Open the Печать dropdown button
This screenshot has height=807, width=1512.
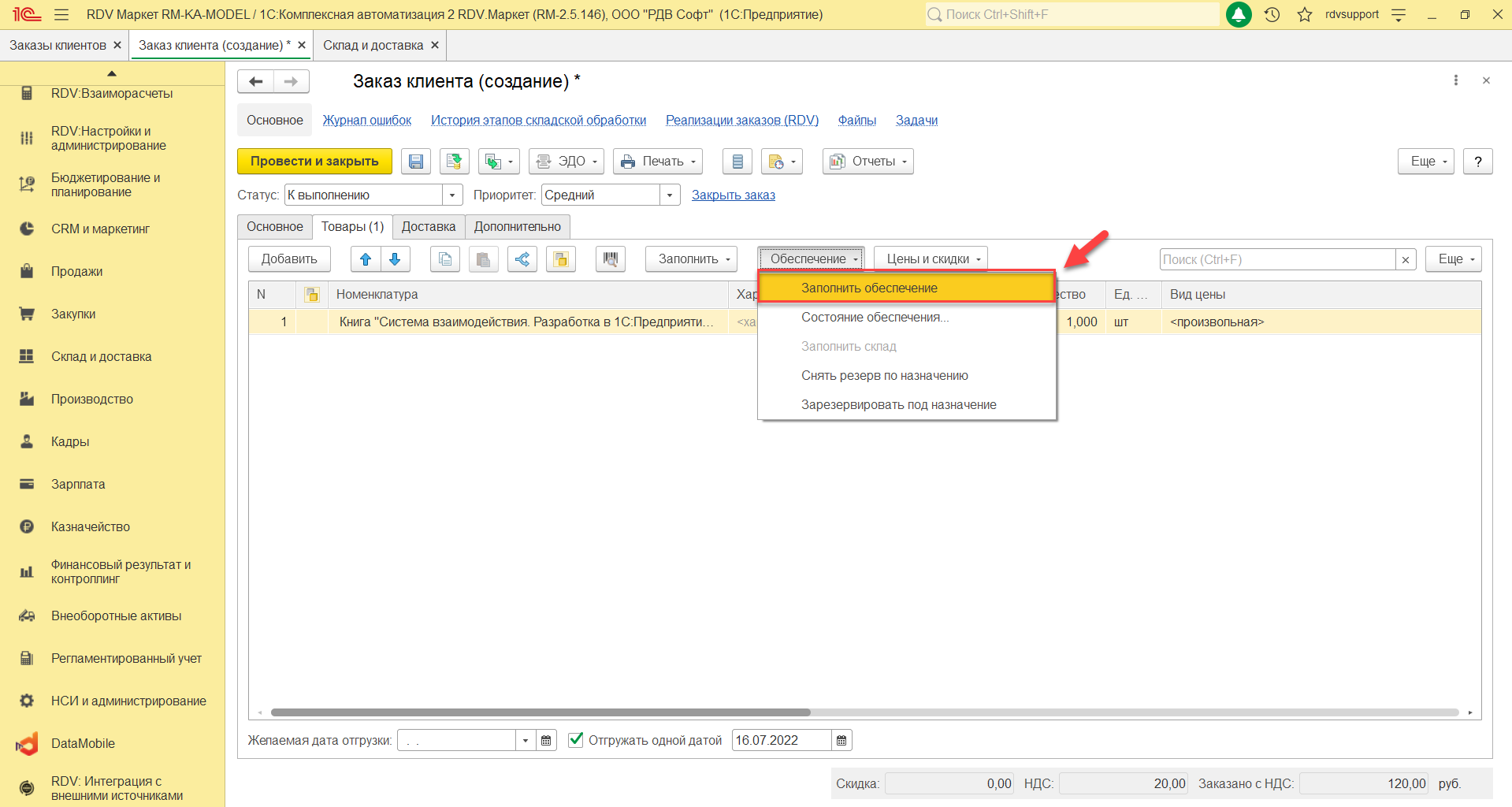pyautogui.click(x=658, y=162)
